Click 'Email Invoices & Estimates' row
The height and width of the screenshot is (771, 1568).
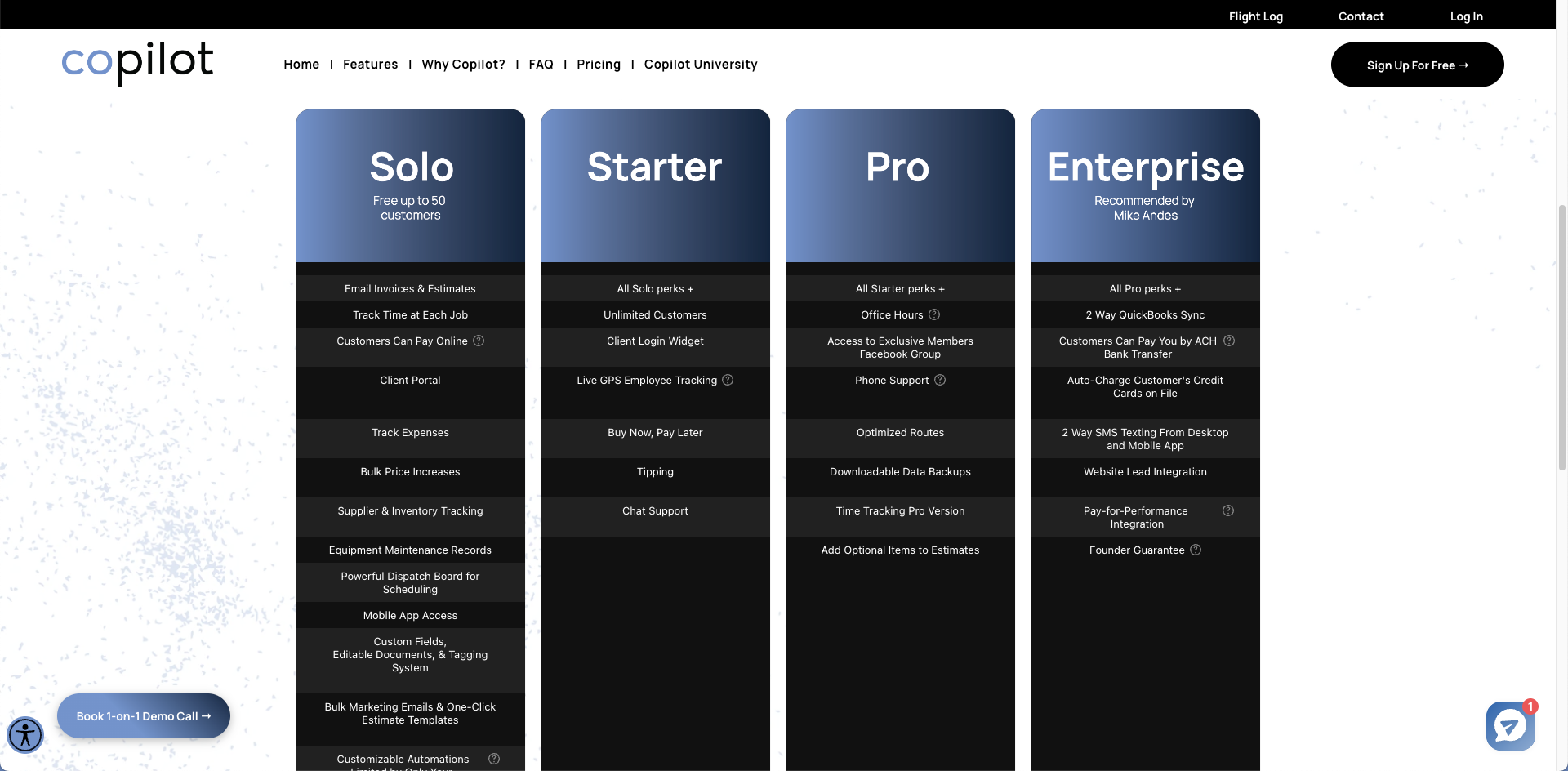(x=411, y=288)
